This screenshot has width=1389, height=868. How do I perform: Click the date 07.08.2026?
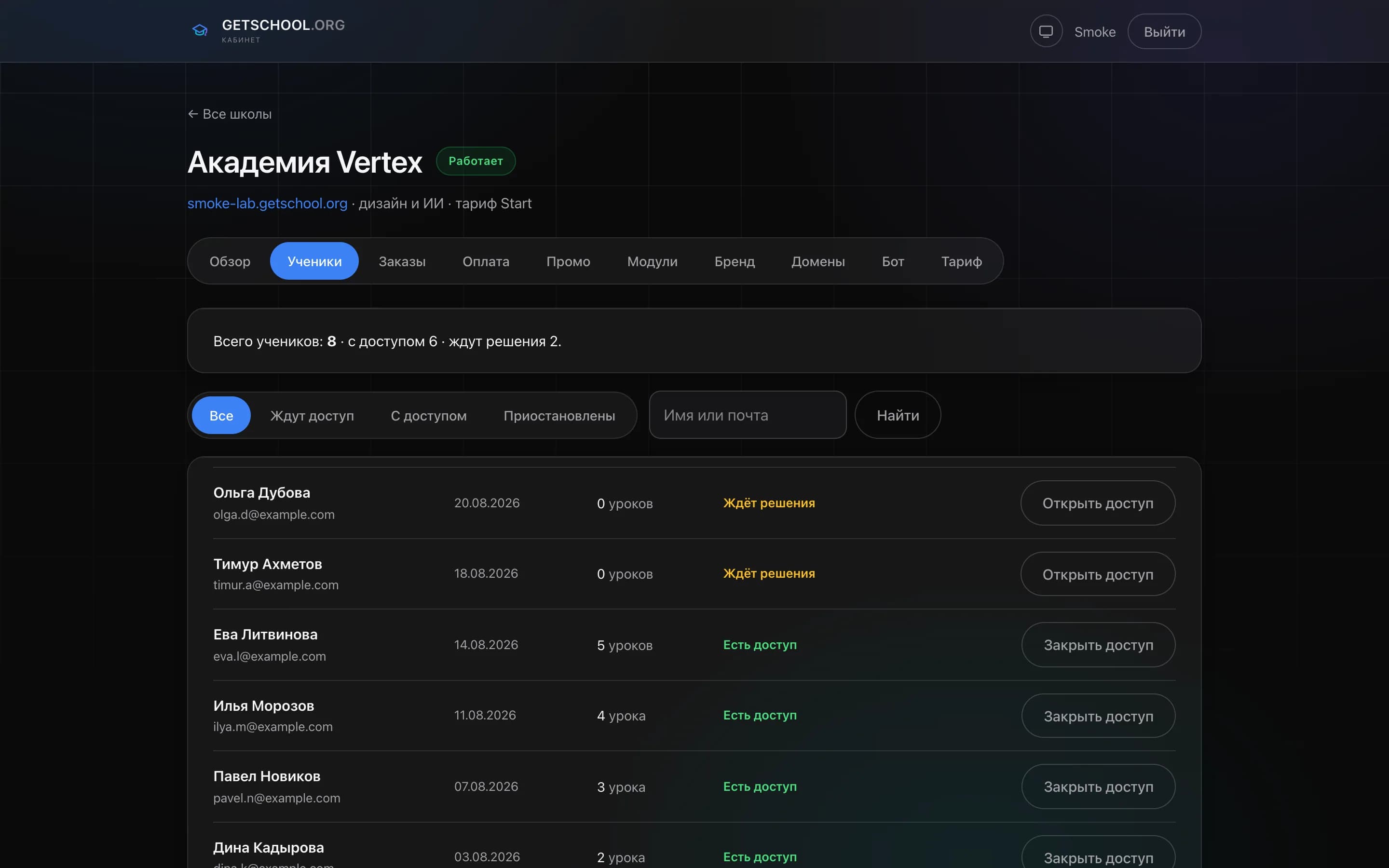[486, 787]
